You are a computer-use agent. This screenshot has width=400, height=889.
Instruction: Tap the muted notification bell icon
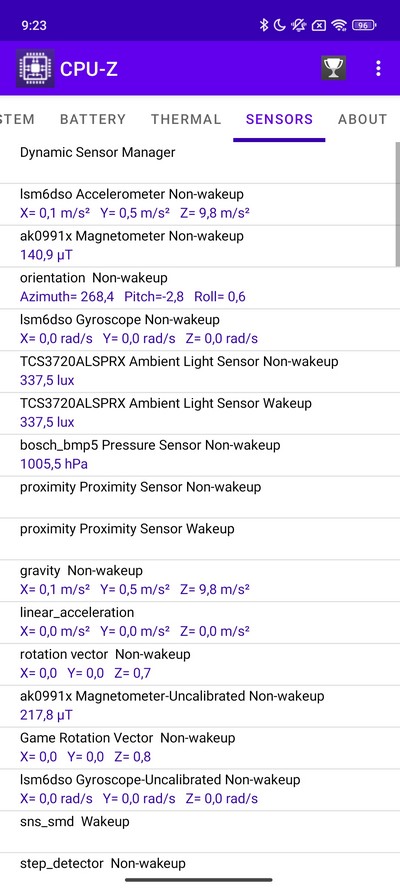click(299, 25)
